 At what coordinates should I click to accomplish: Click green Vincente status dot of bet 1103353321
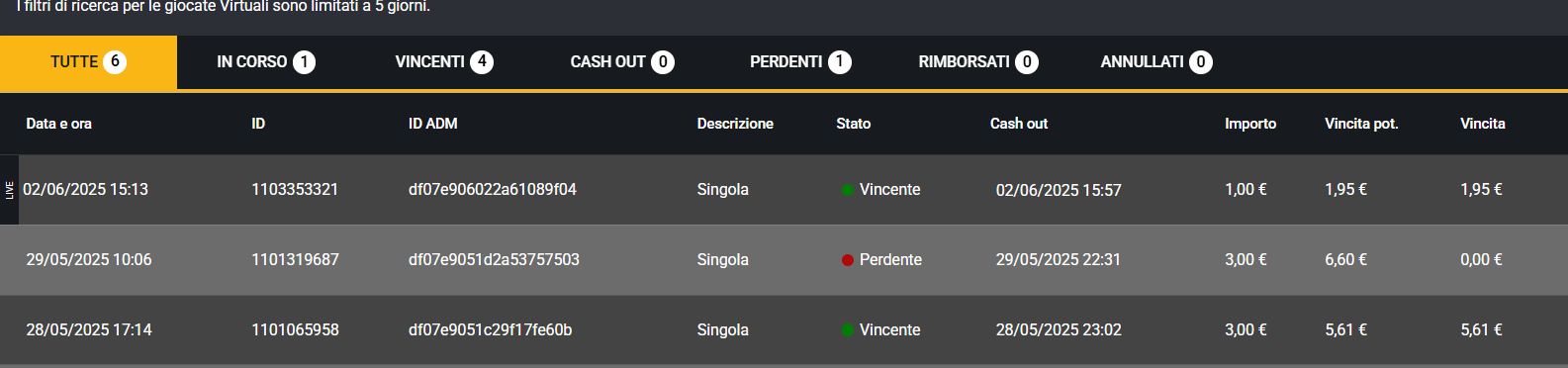click(x=848, y=190)
